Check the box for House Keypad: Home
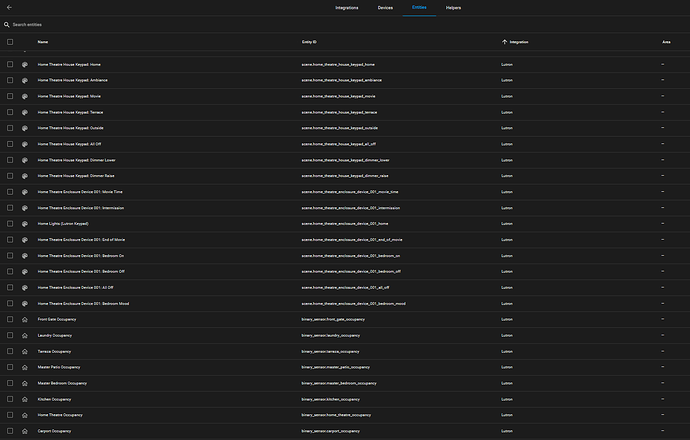 click(x=10, y=64)
